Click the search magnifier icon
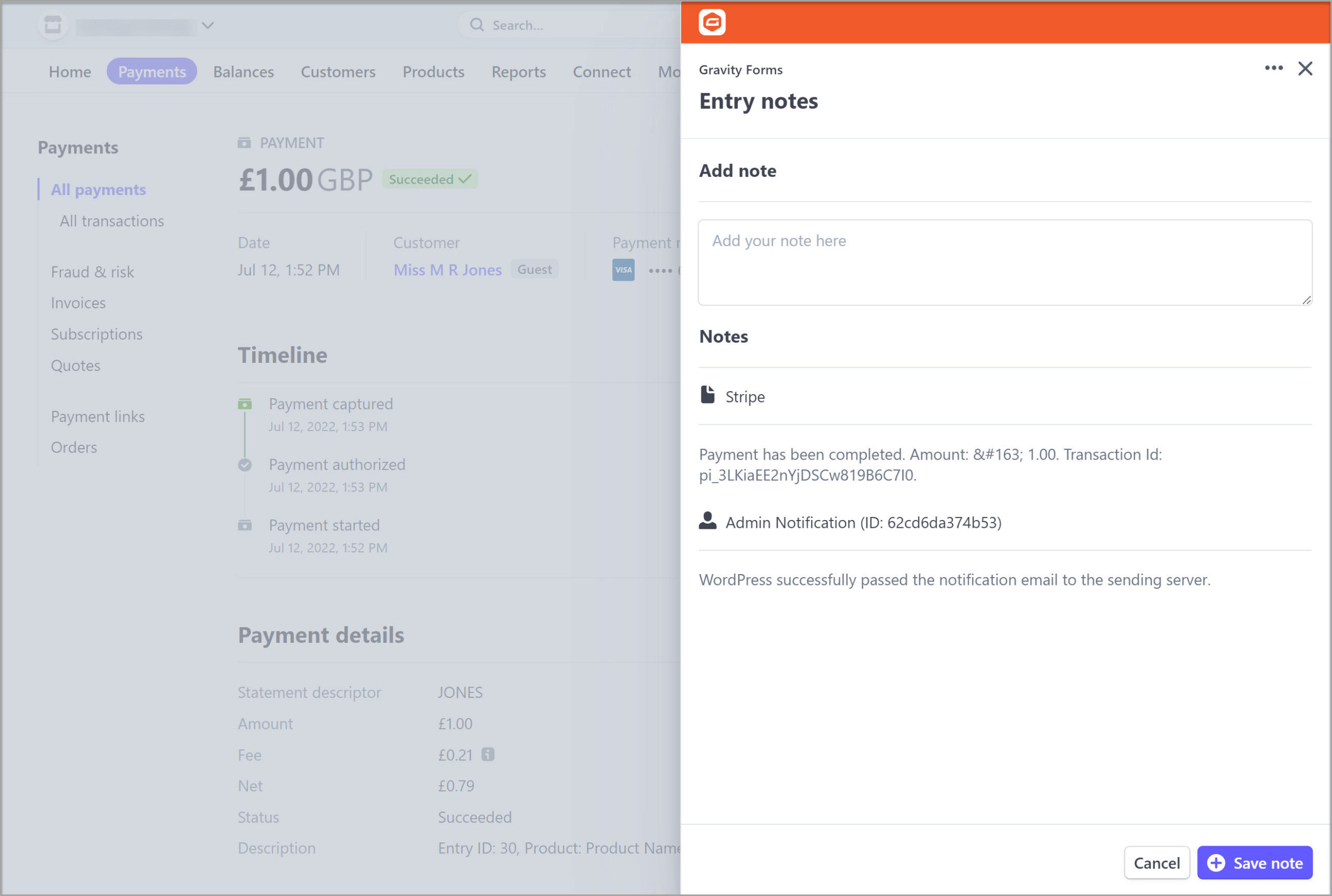 point(476,24)
